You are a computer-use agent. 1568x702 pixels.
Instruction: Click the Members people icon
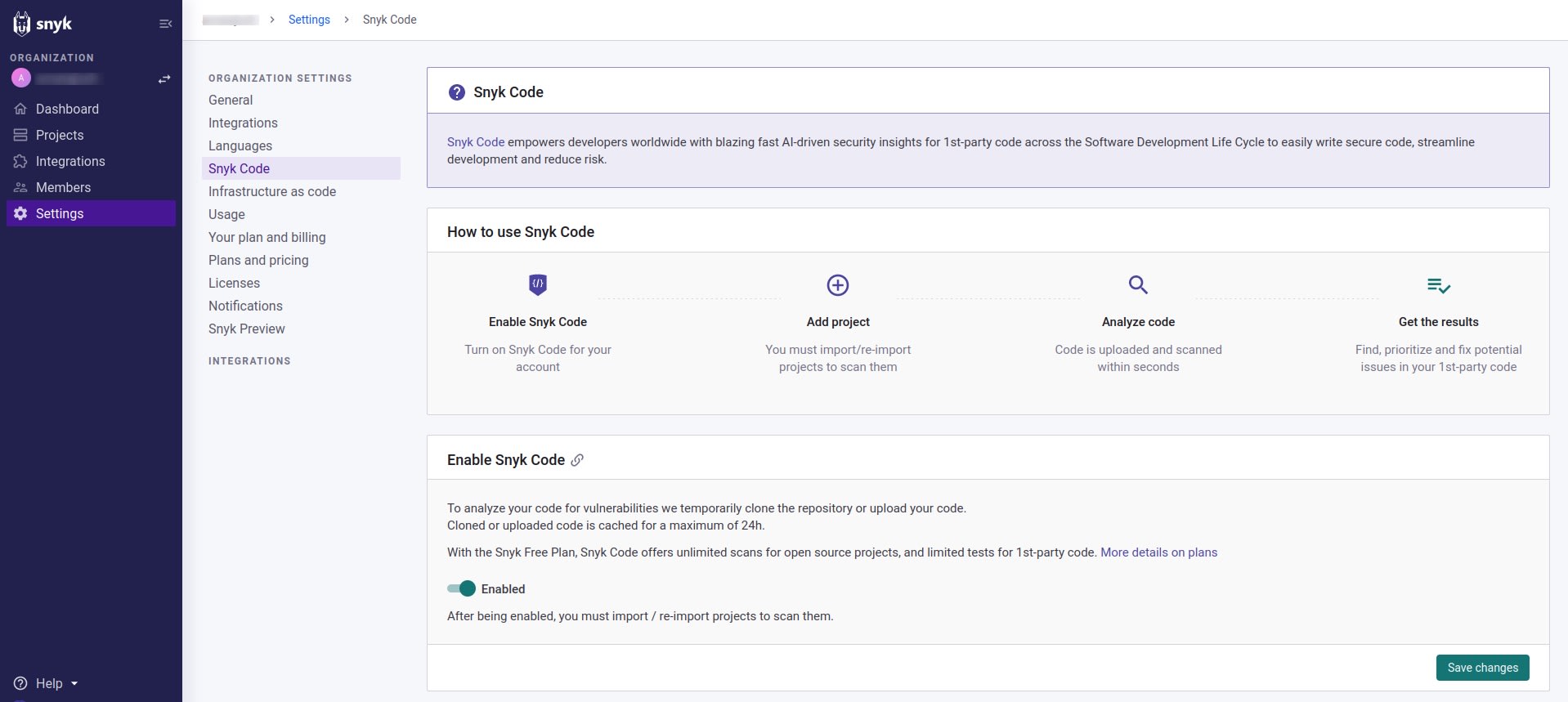[20, 187]
